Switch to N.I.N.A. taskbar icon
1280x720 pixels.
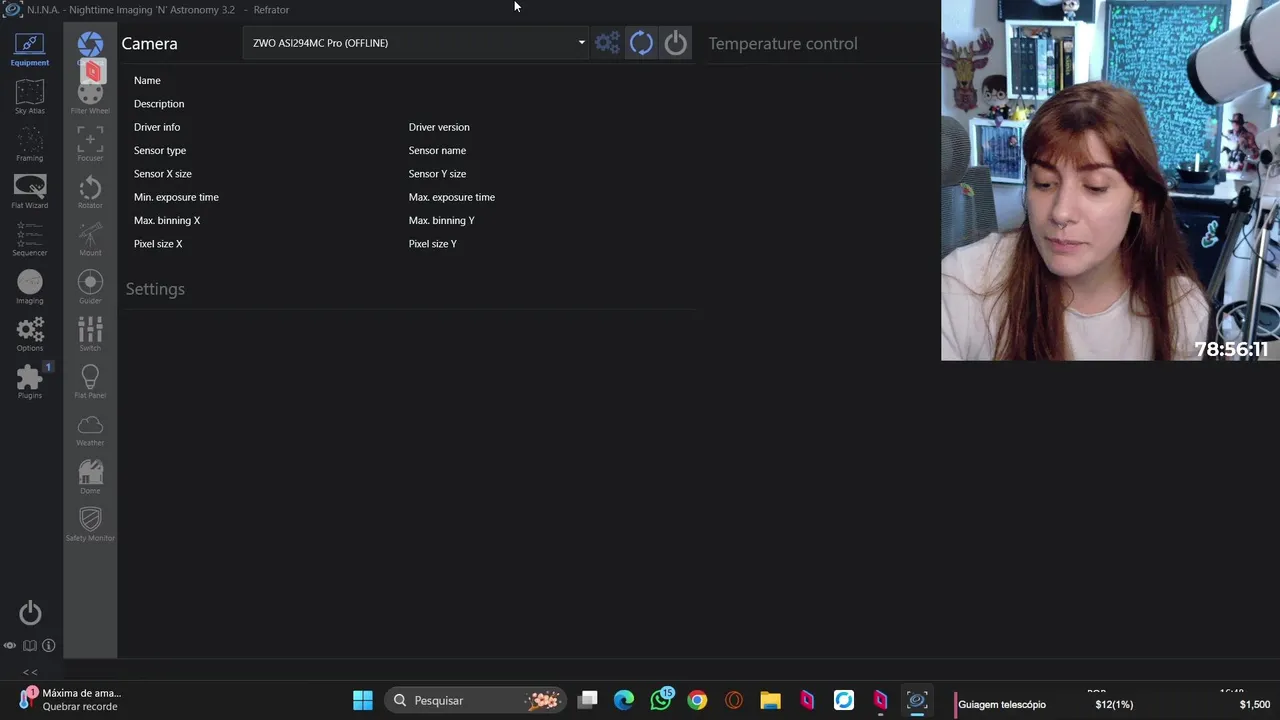[917, 700]
